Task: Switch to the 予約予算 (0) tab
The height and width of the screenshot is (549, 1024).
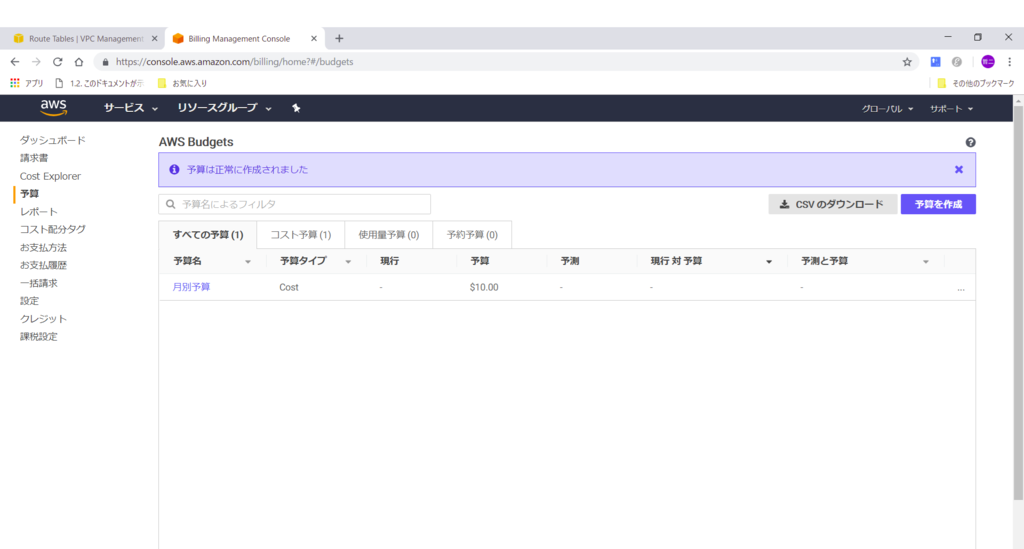Action: (x=472, y=235)
